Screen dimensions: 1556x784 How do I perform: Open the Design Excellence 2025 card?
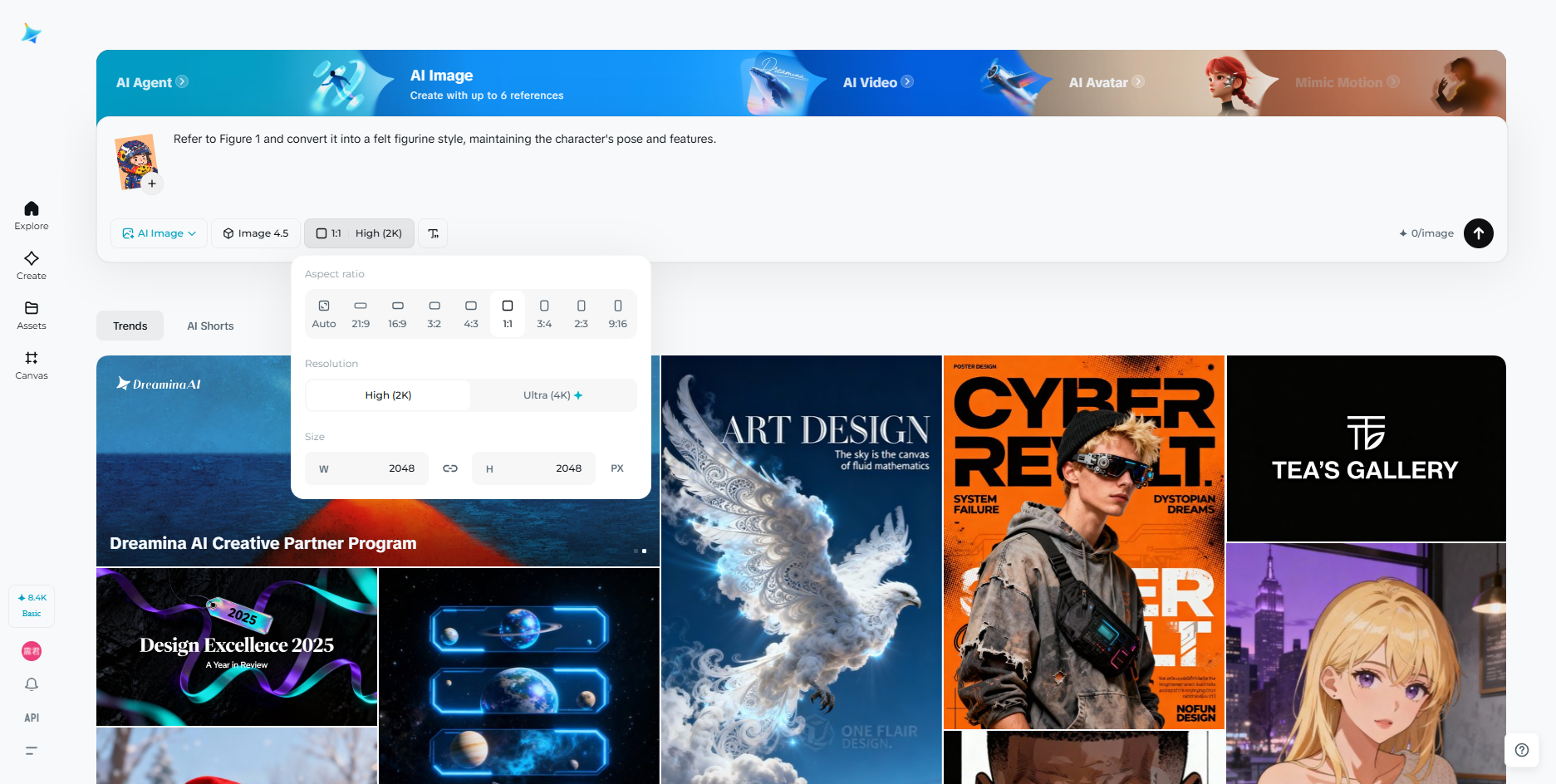(x=237, y=647)
